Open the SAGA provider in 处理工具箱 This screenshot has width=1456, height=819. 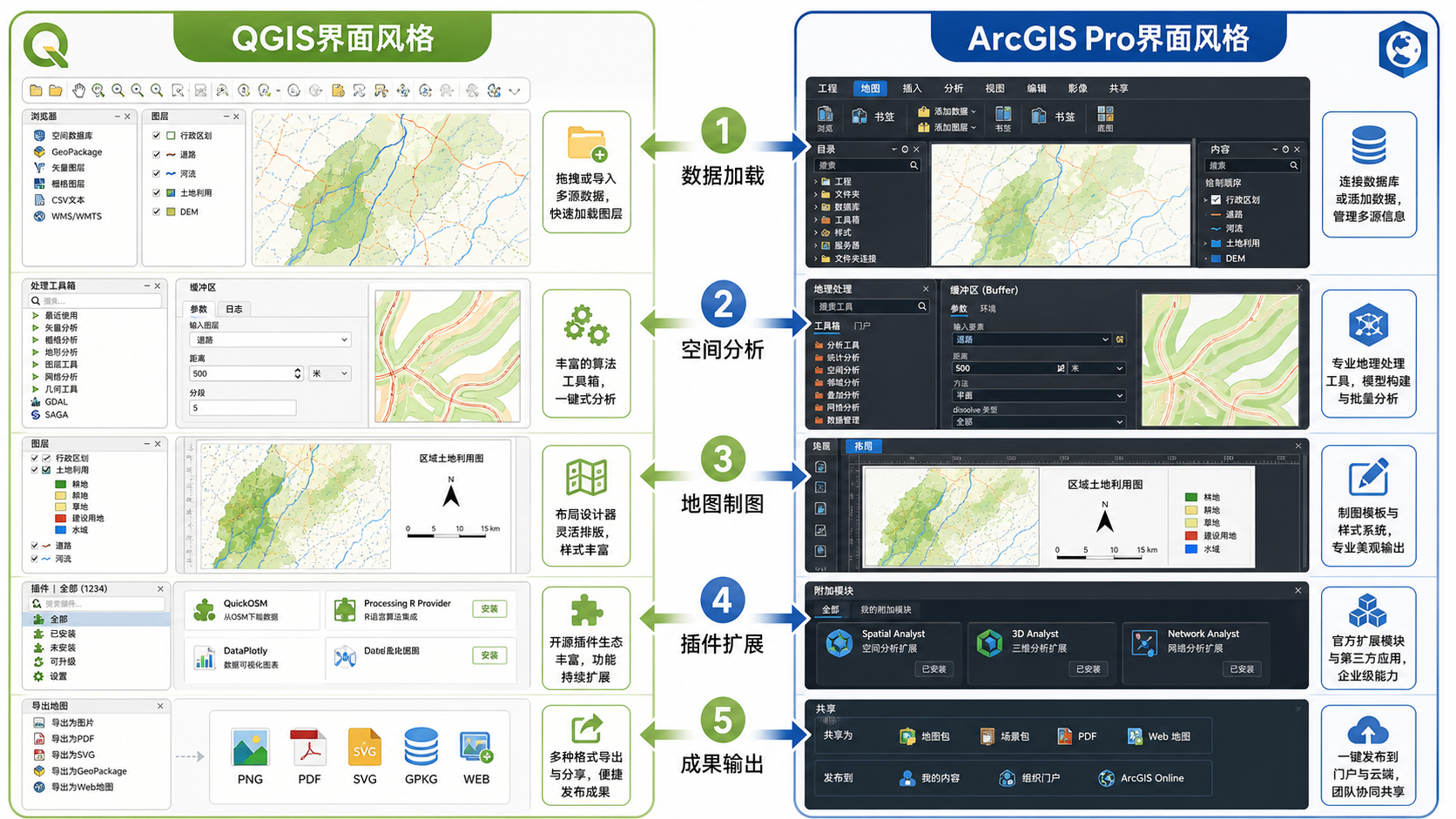point(49,415)
